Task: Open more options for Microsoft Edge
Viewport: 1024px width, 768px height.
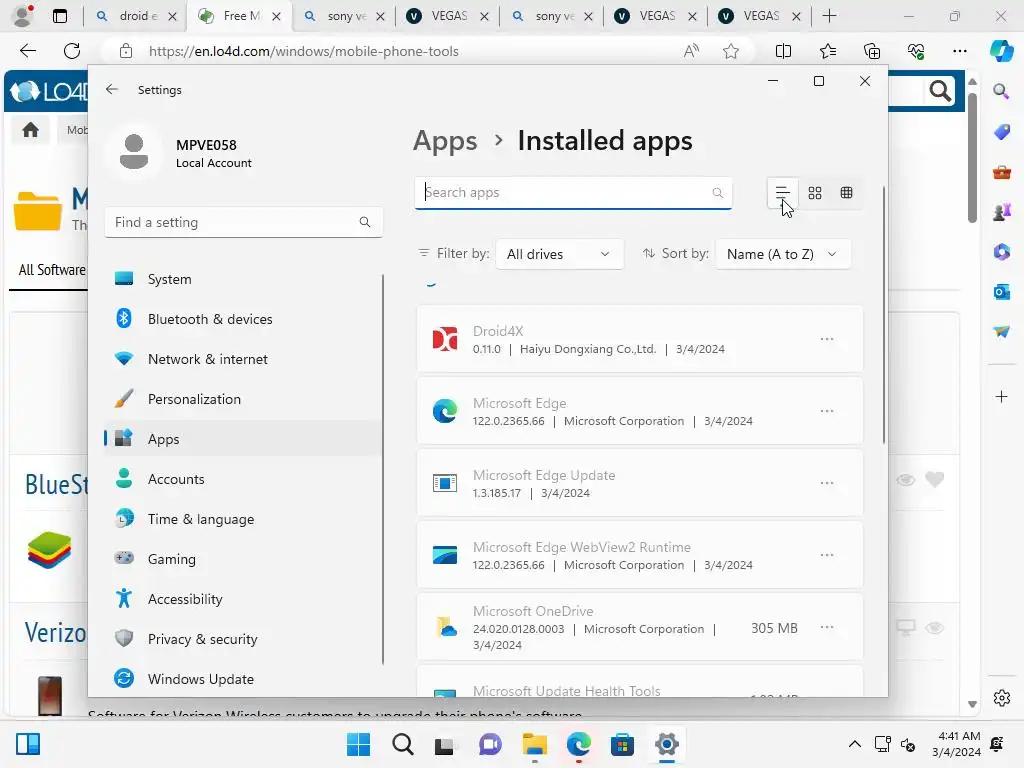Action: click(x=827, y=411)
